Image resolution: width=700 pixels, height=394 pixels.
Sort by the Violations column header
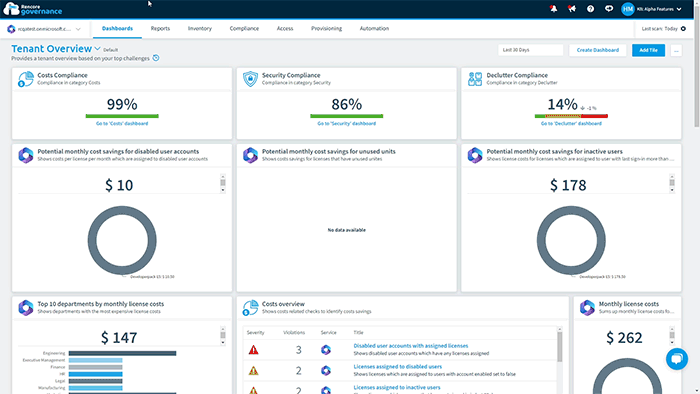tap(294, 332)
